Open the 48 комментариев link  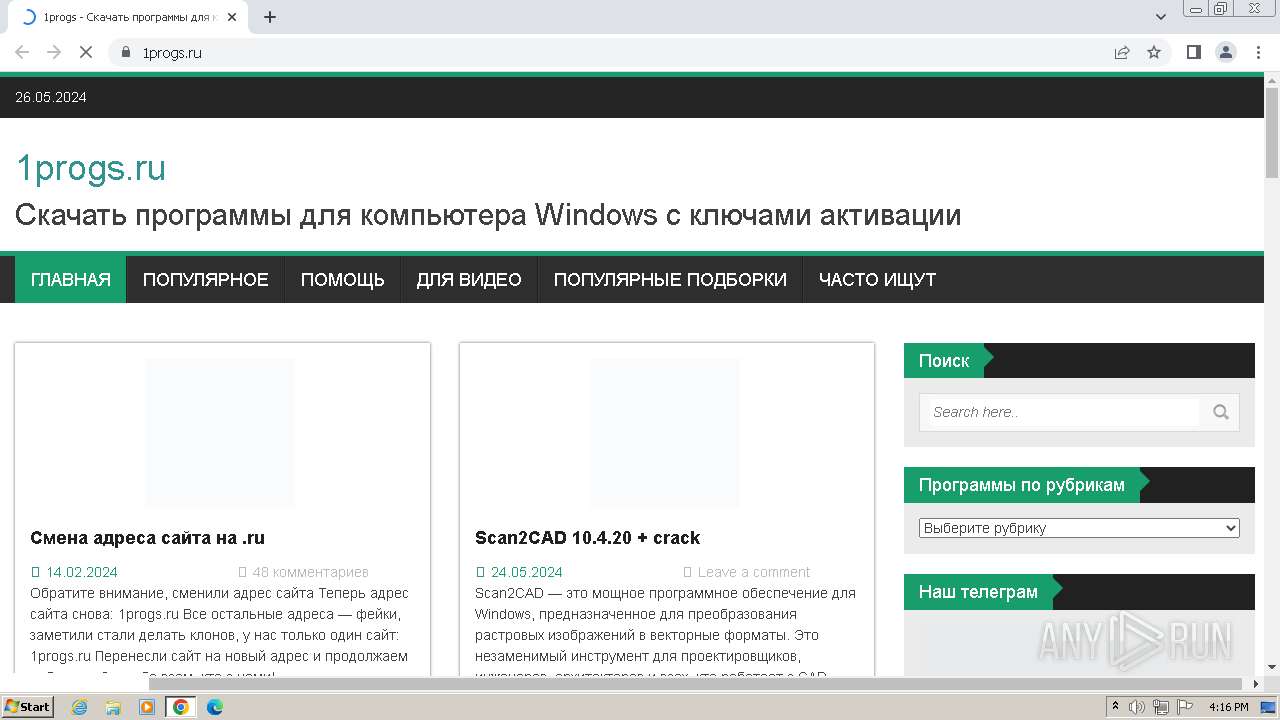click(x=310, y=572)
